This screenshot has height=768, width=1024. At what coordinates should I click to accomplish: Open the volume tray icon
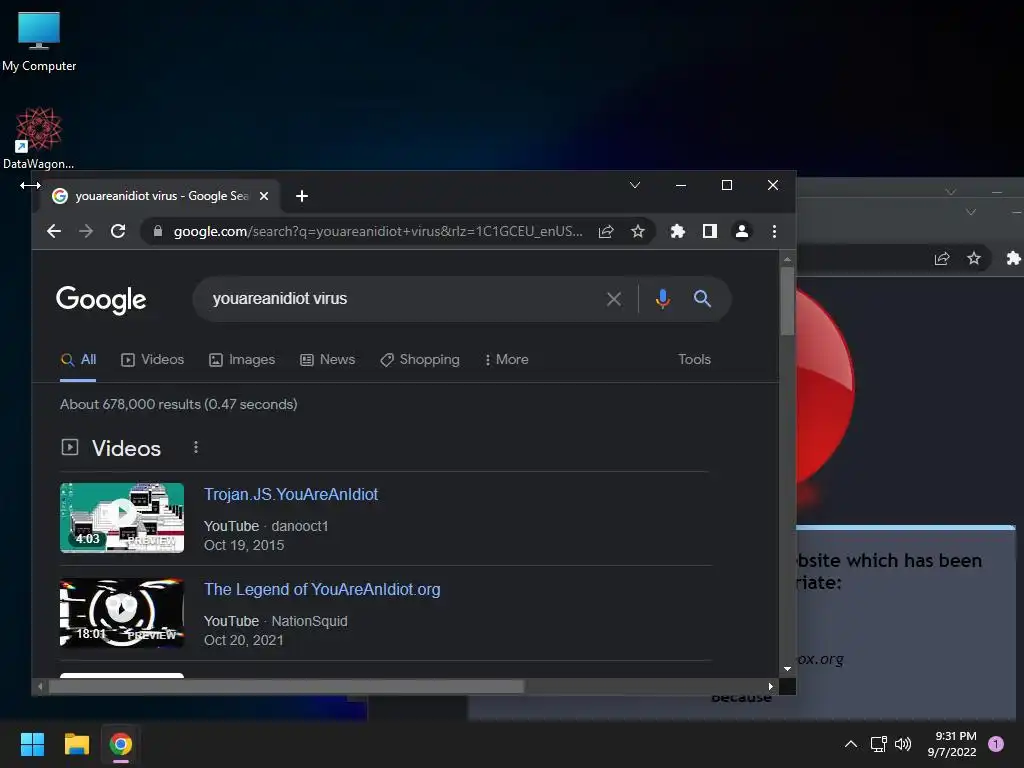tap(903, 744)
